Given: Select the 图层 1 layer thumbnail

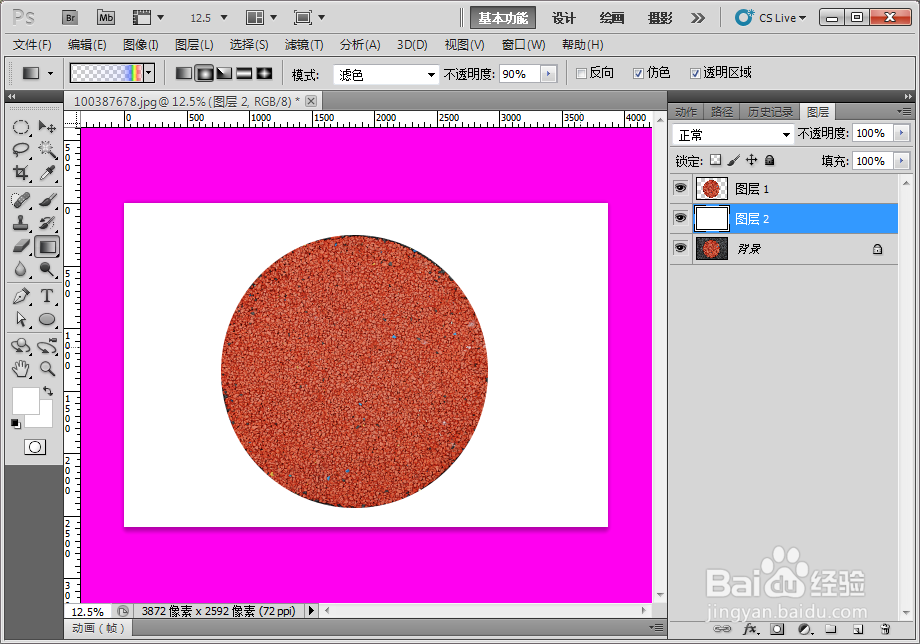Looking at the screenshot, I should pyautogui.click(x=712, y=188).
